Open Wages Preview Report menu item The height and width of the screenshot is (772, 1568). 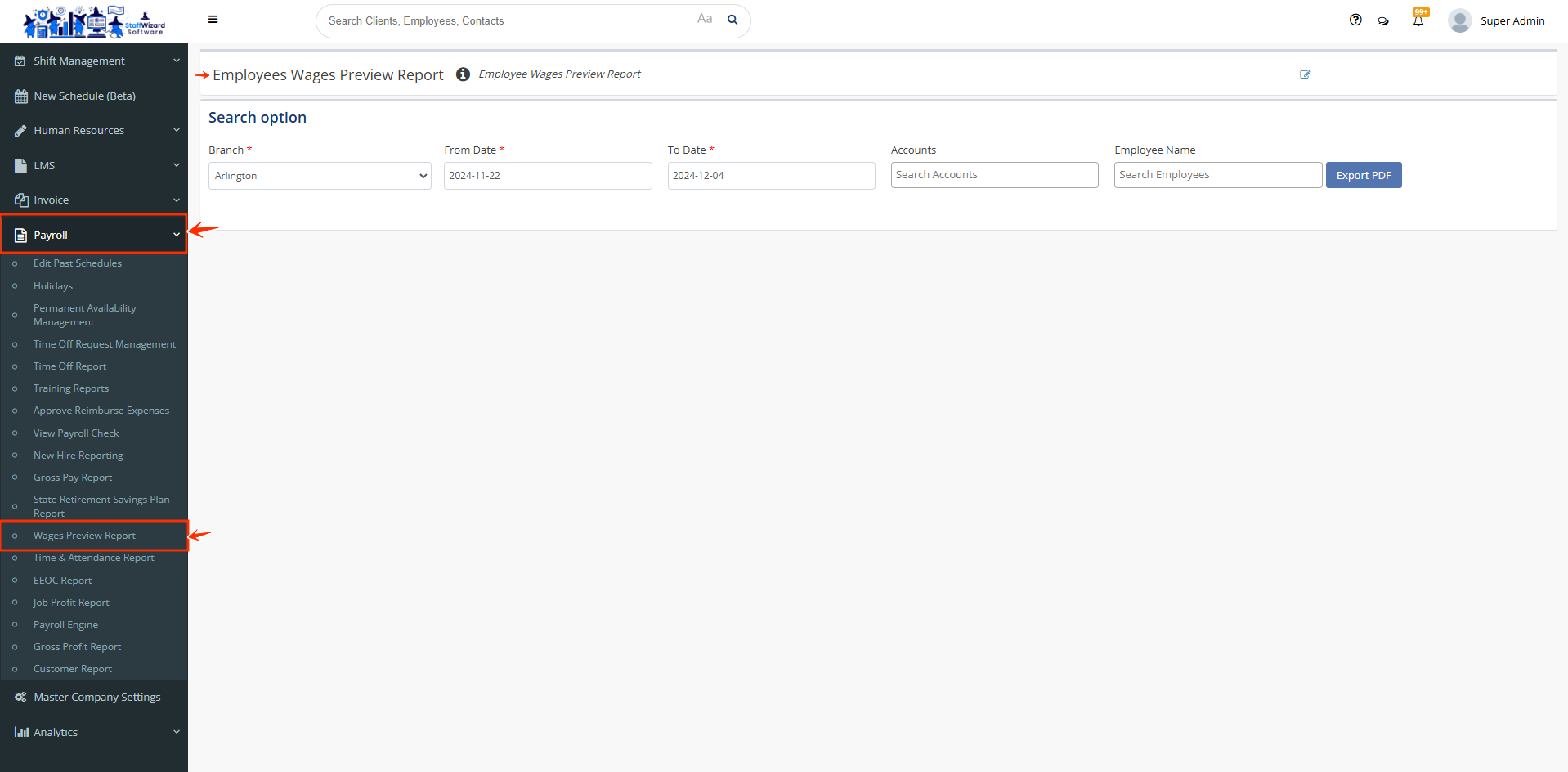coord(84,536)
